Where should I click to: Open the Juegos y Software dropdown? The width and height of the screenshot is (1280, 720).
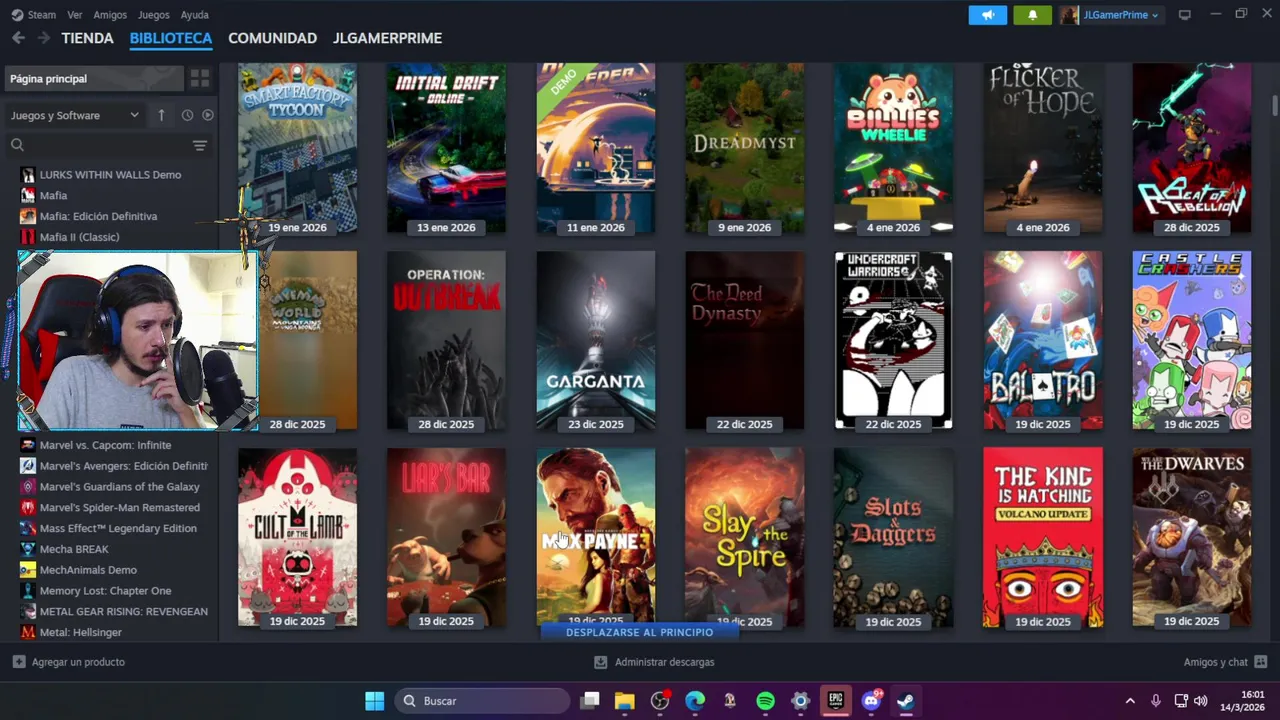tap(75, 115)
